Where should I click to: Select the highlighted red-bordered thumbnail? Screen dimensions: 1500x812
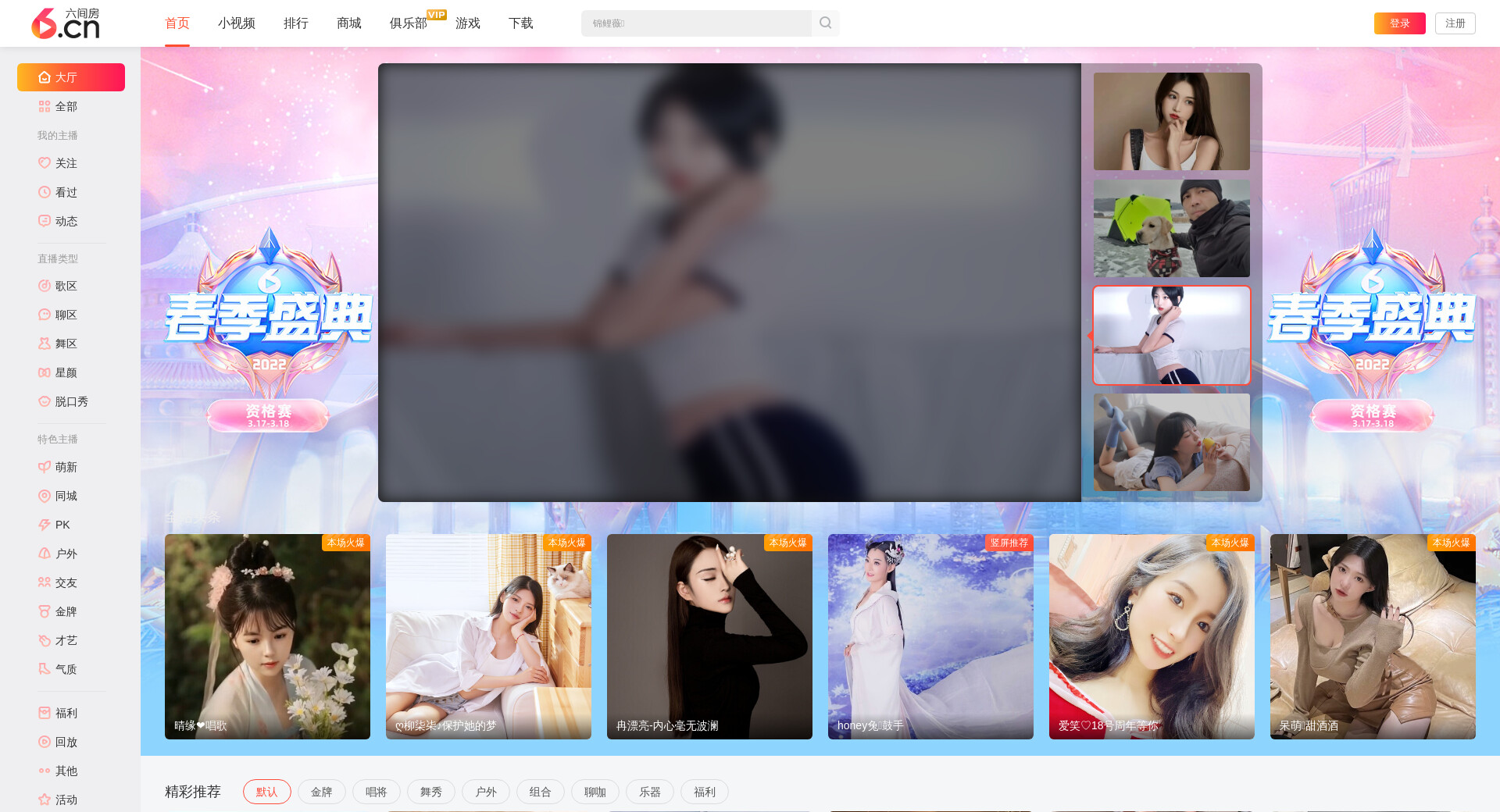[1172, 335]
